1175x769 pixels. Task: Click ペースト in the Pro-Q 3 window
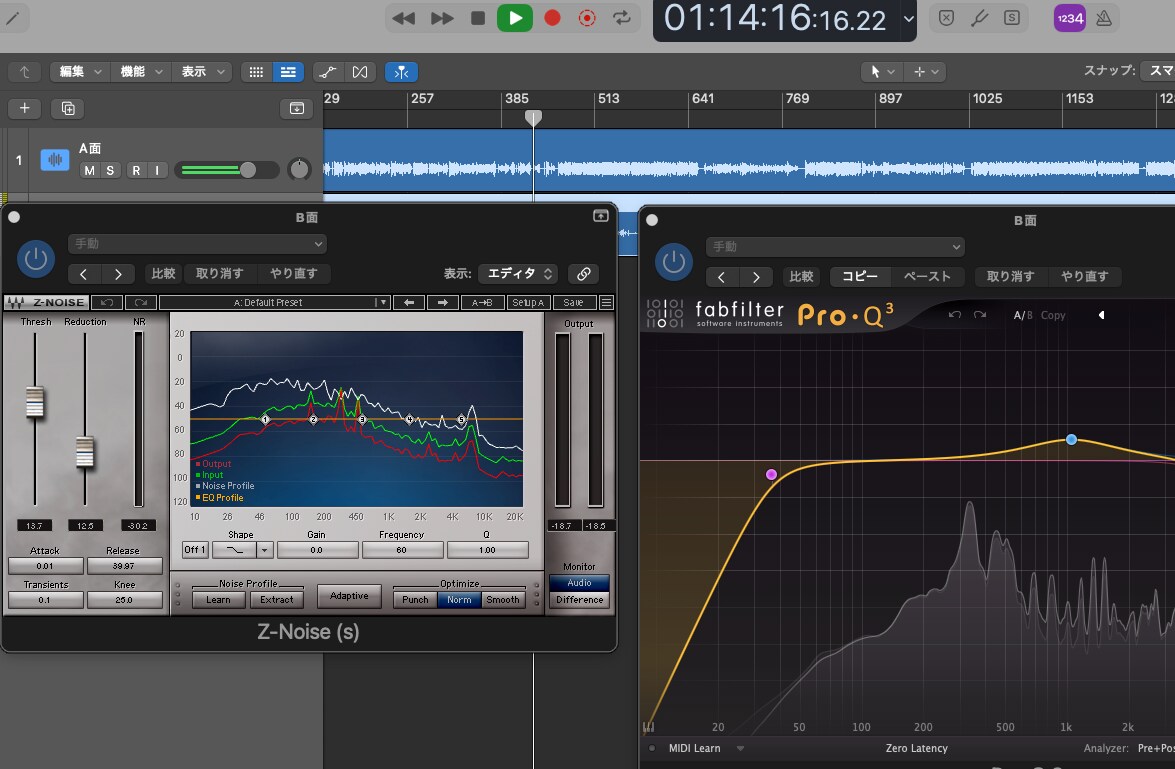(927, 277)
